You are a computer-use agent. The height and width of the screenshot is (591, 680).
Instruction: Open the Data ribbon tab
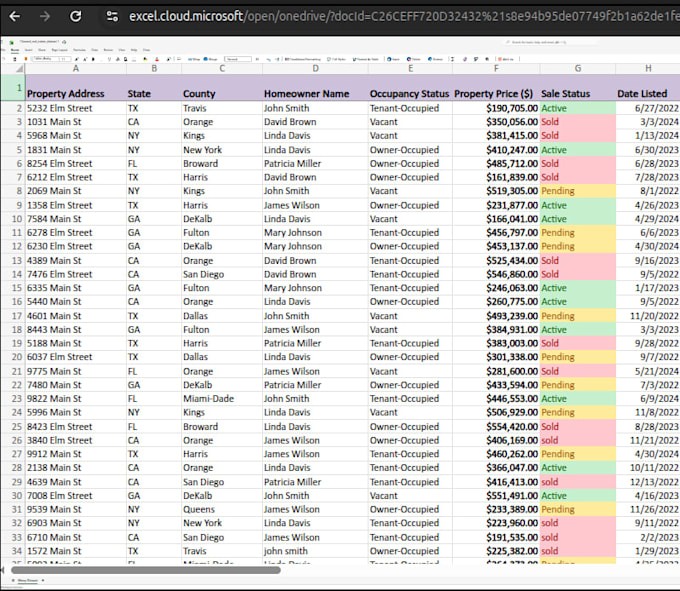click(x=95, y=50)
